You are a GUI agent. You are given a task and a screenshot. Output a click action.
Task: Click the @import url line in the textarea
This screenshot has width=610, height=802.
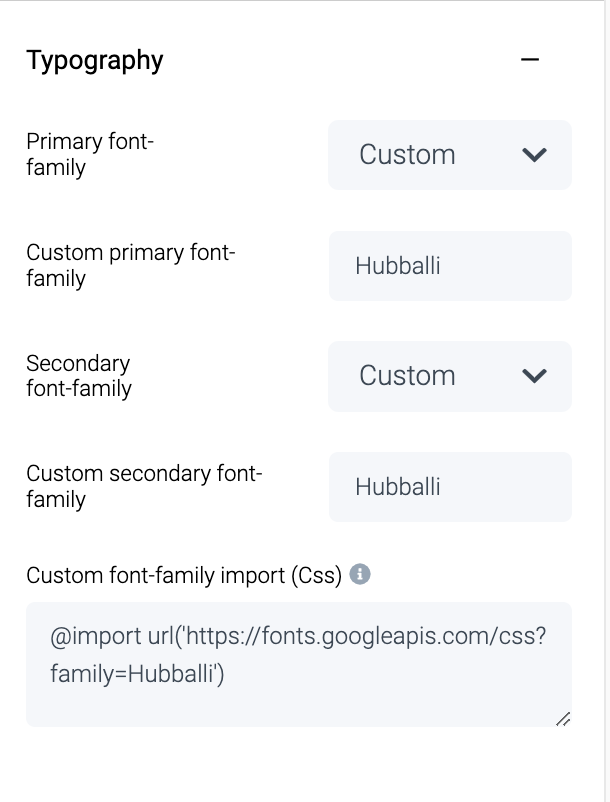pos(298,636)
